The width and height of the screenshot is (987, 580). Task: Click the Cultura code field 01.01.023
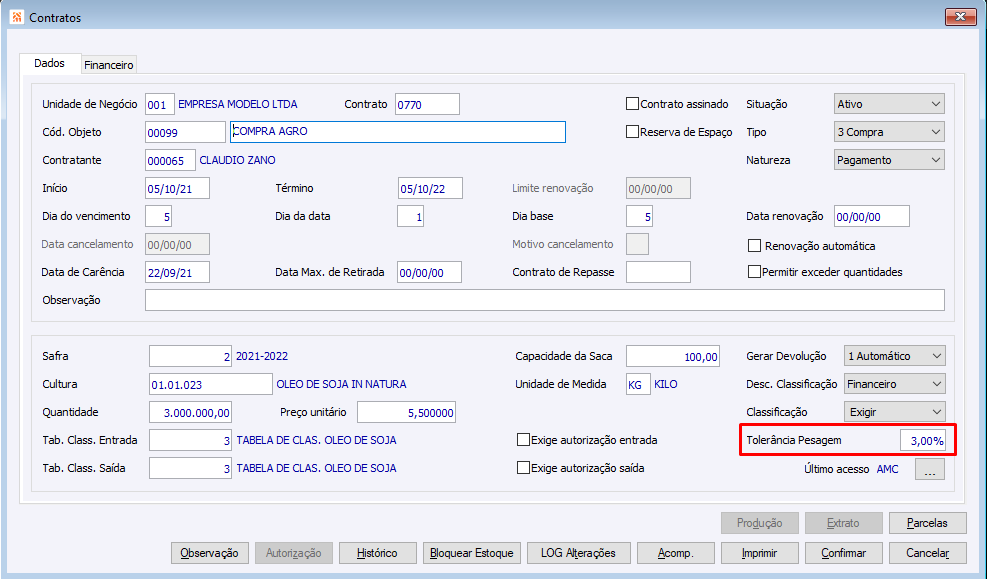click(x=211, y=384)
